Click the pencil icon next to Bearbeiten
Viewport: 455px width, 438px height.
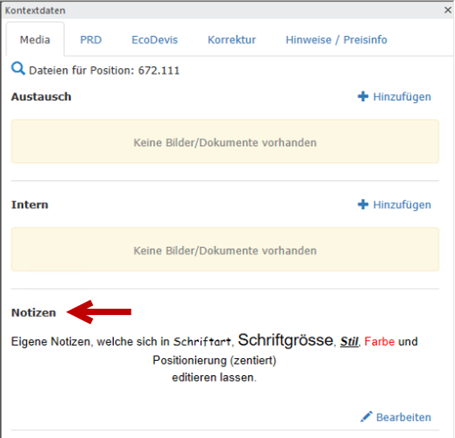366,417
